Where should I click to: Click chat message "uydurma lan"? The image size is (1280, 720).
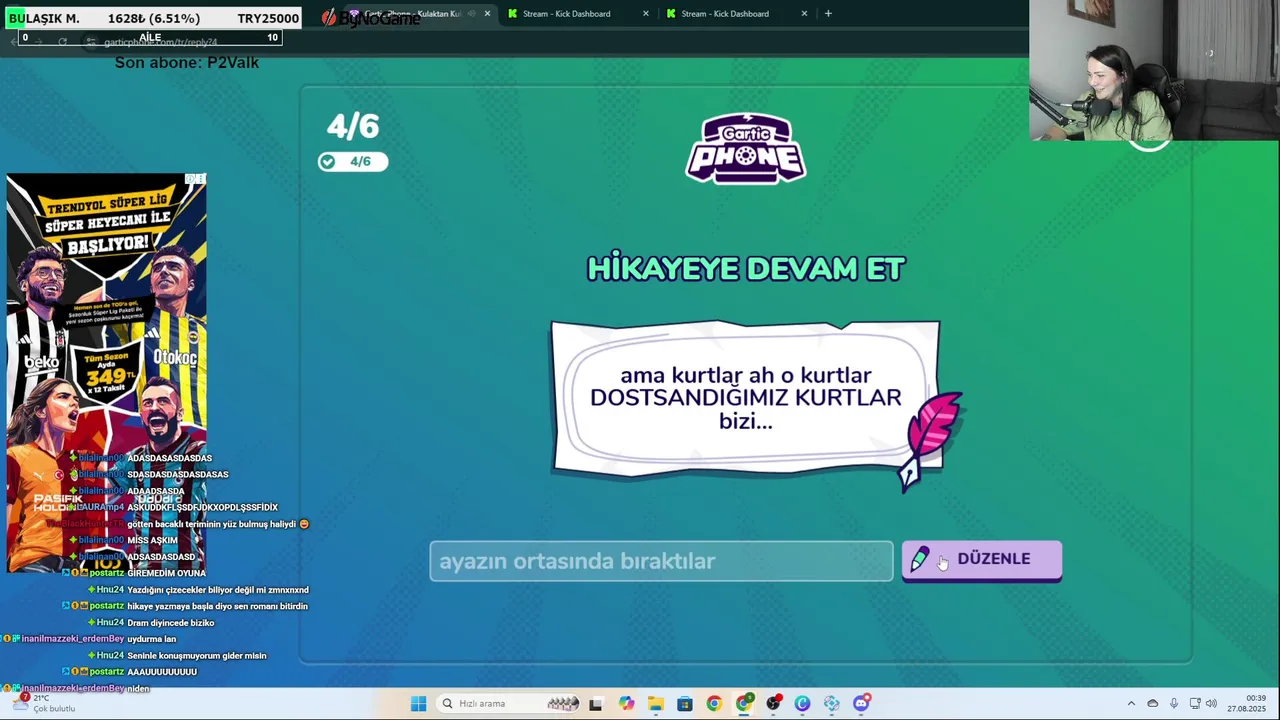(151, 639)
